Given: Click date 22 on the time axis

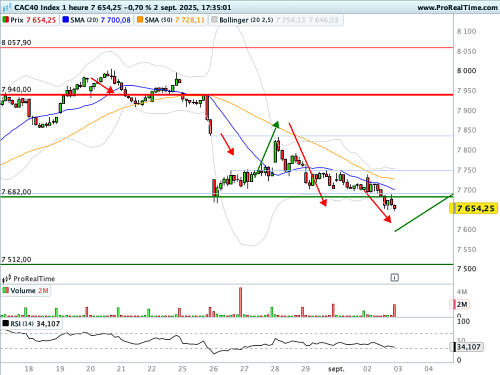Looking at the screenshot, I should [x=152, y=369].
